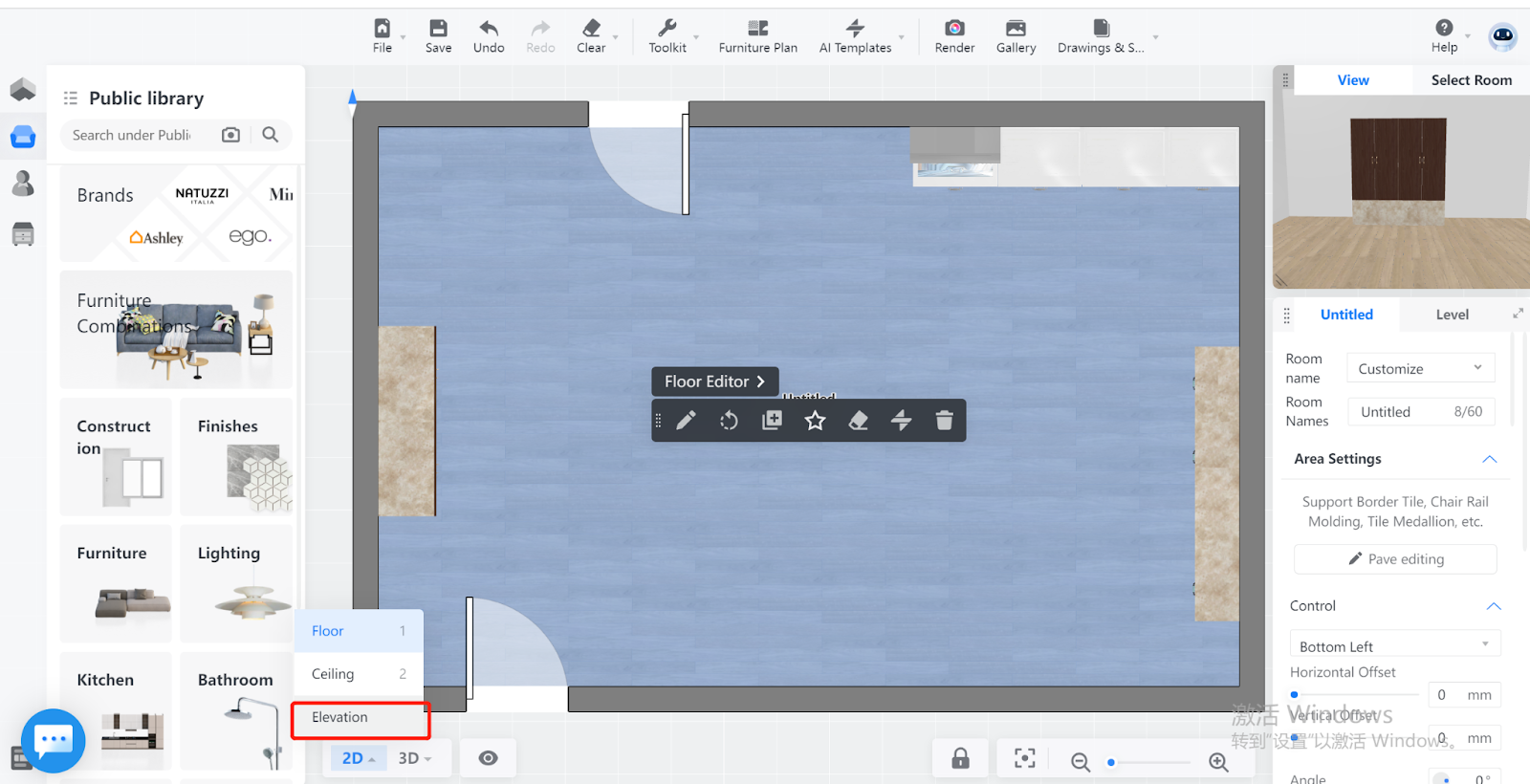
Task: Click the zoom in magnifier icon
Action: [x=1218, y=761]
